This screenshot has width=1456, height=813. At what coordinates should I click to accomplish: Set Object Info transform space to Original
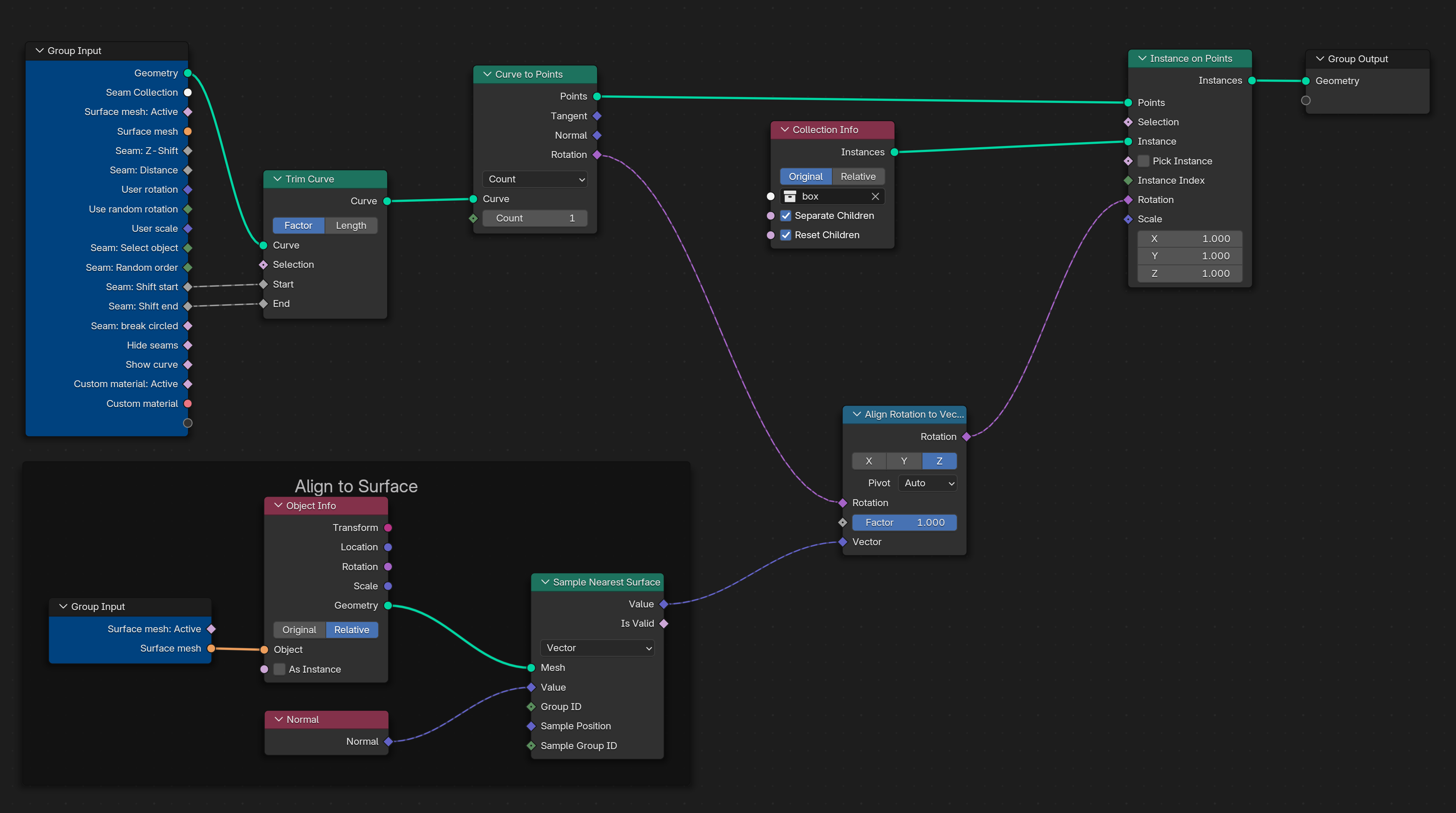[x=300, y=630]
